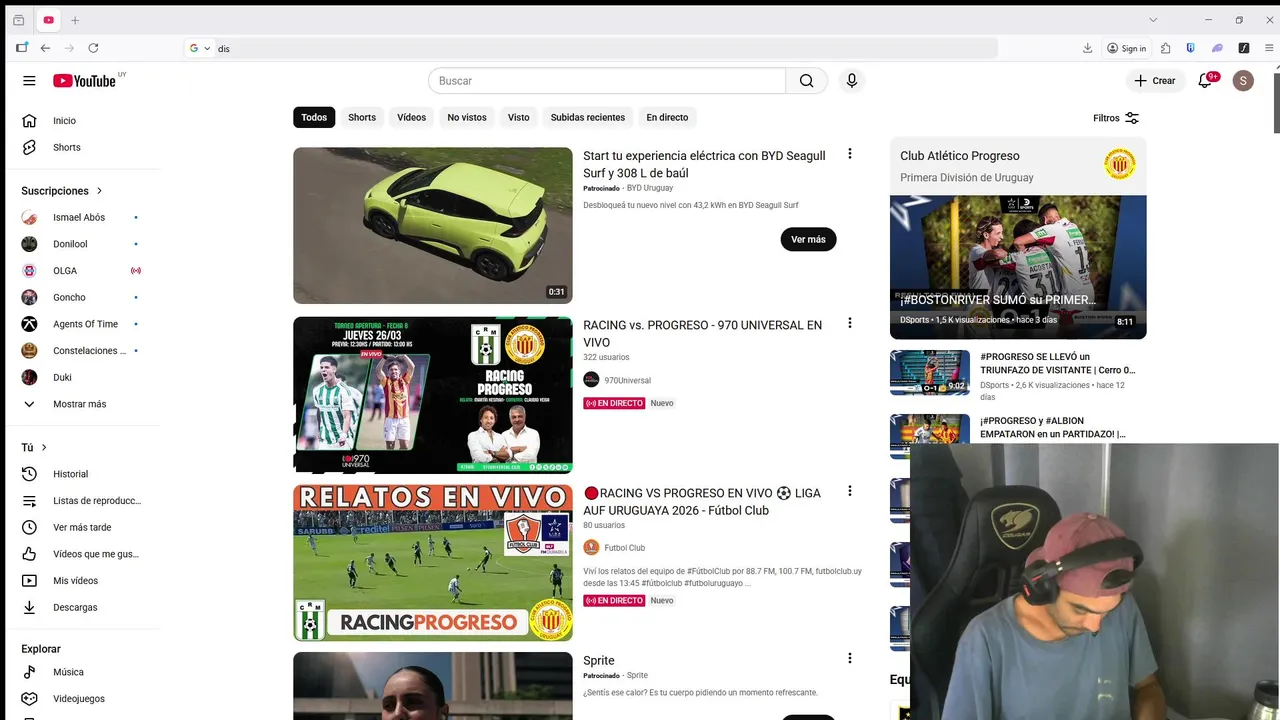Start voice search with the microphone icon
Image resolution: width=1280 pixels, height=720 pixels.
[x=851, y=81]
